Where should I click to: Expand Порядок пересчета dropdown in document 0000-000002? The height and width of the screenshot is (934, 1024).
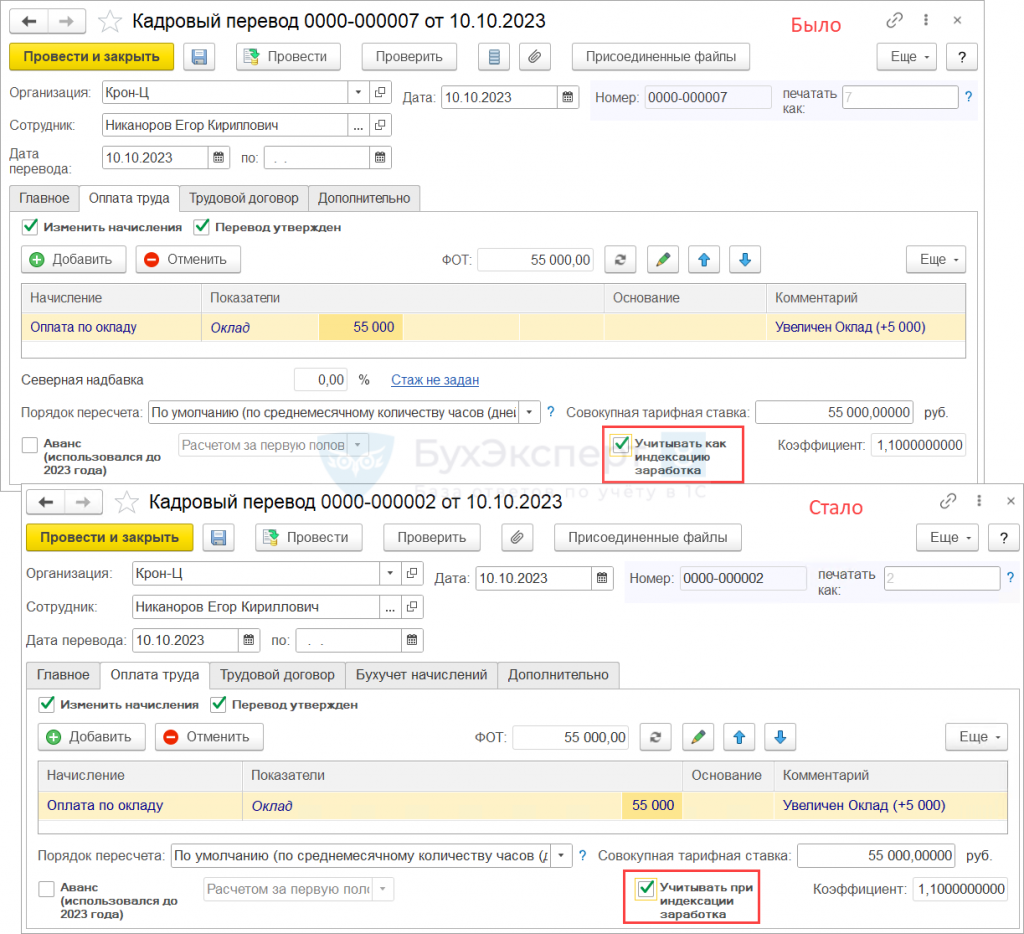pyautogui.click(x=563, y=856)
